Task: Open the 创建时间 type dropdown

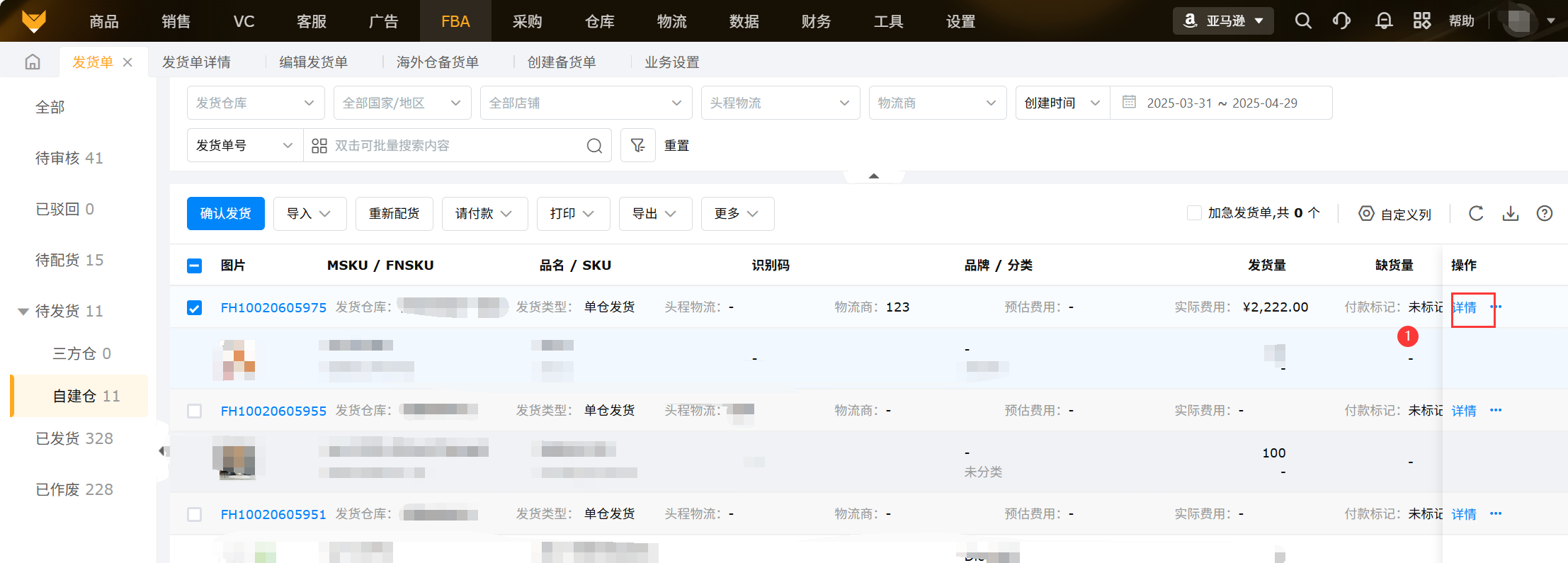Action: 1063,103
